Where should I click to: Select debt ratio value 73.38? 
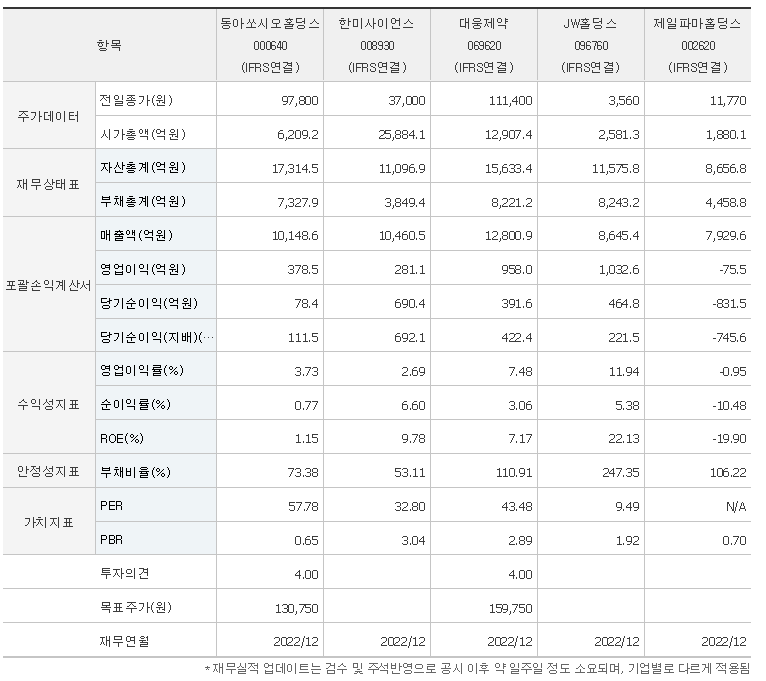(303, 473)
